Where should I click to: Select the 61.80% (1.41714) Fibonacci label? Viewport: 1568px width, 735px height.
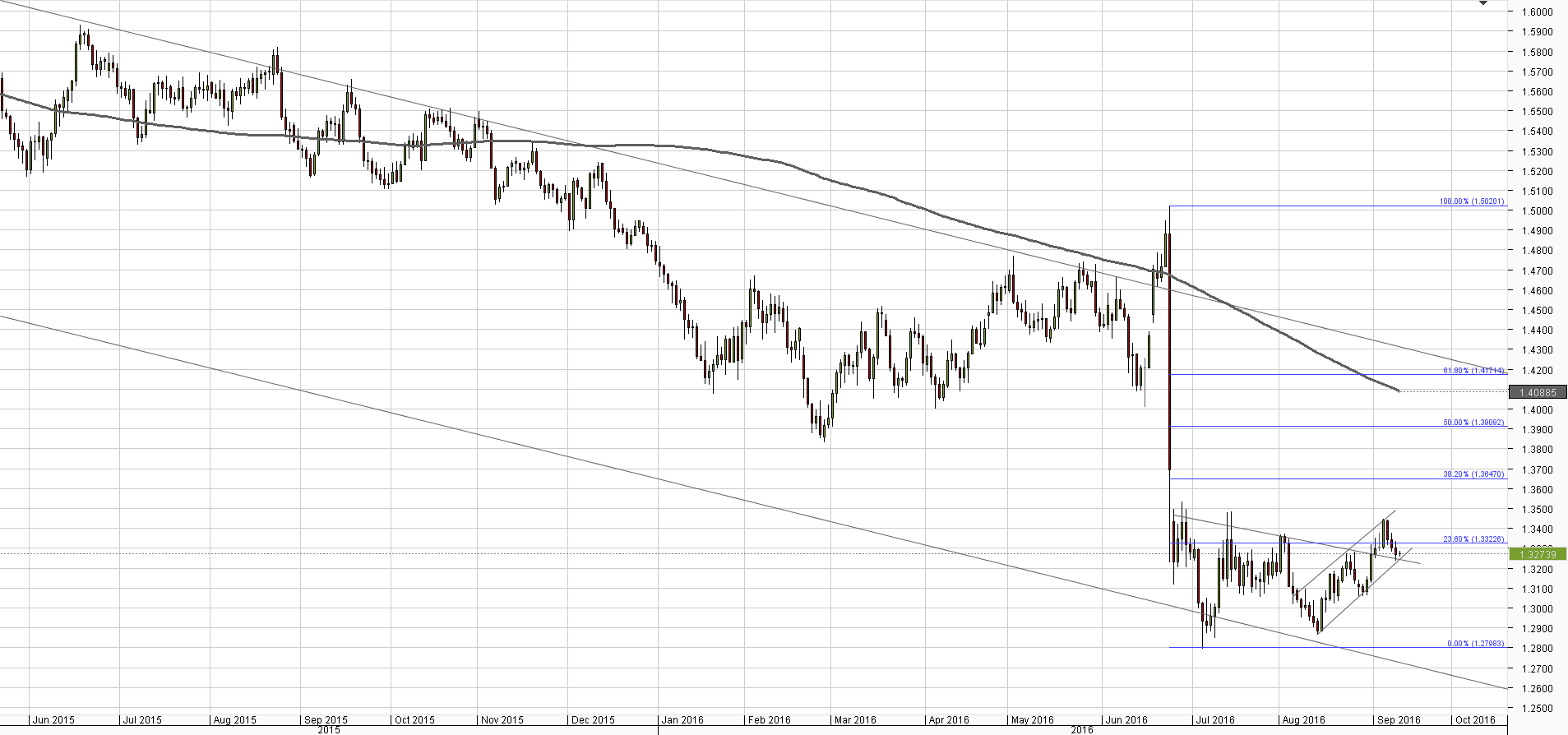pyautogui.click(x=1473, y=371)
